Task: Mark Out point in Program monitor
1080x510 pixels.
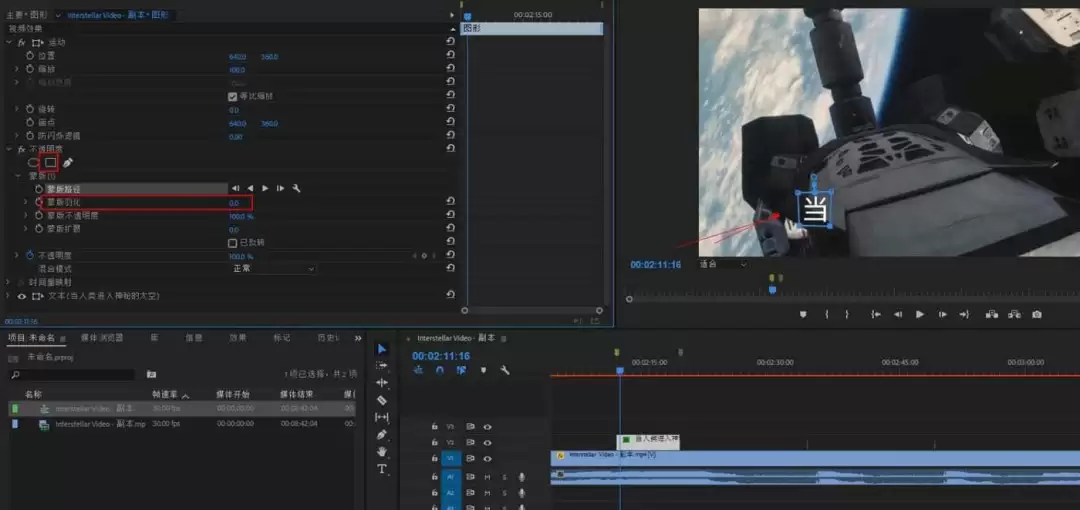Action: [x=847, y=314]
